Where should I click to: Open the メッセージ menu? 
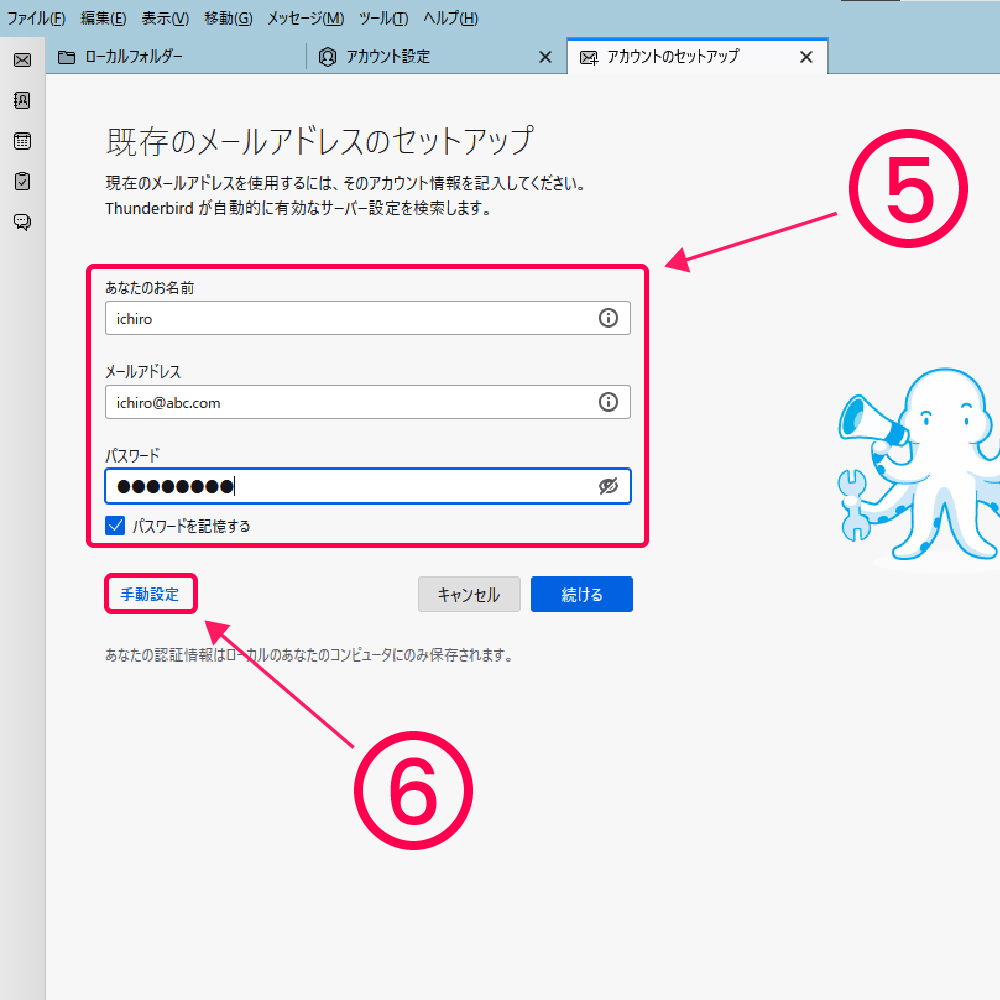point(305,18)
